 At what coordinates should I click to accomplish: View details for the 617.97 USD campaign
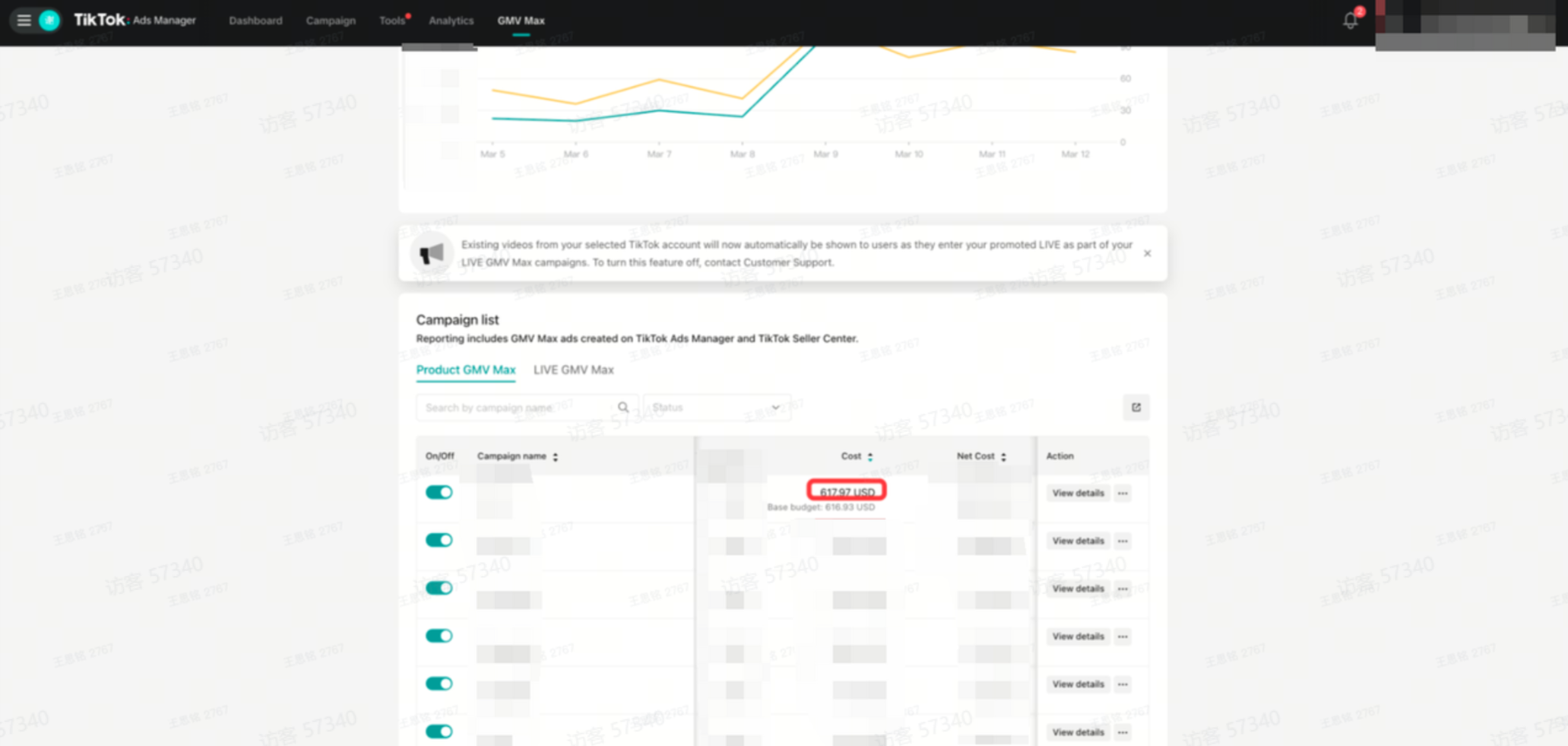pyautogui.click(x=1078, y=494)
